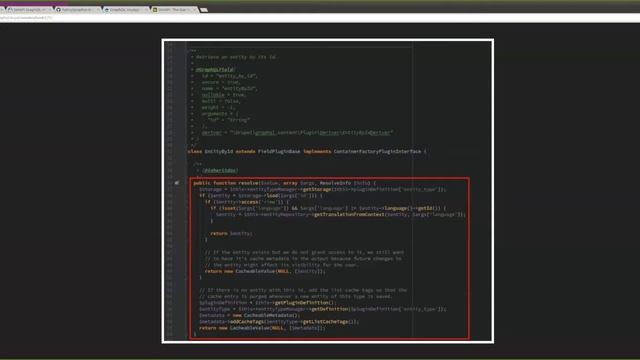Open the third tab with the round blue favicon
640x360 pixels.
click(126, 9)
